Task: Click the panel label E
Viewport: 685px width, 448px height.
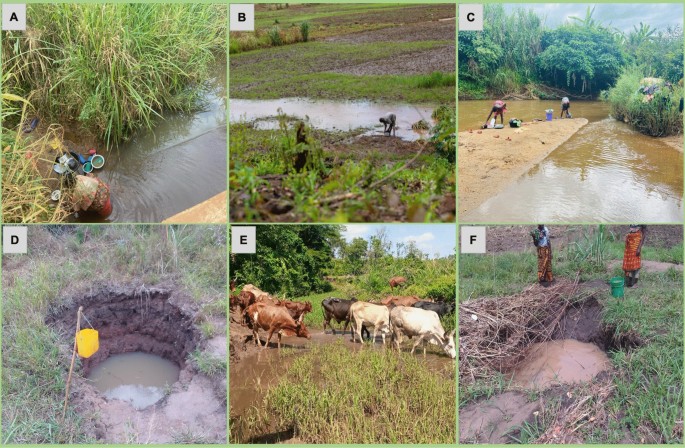Action: click(243, 240)
